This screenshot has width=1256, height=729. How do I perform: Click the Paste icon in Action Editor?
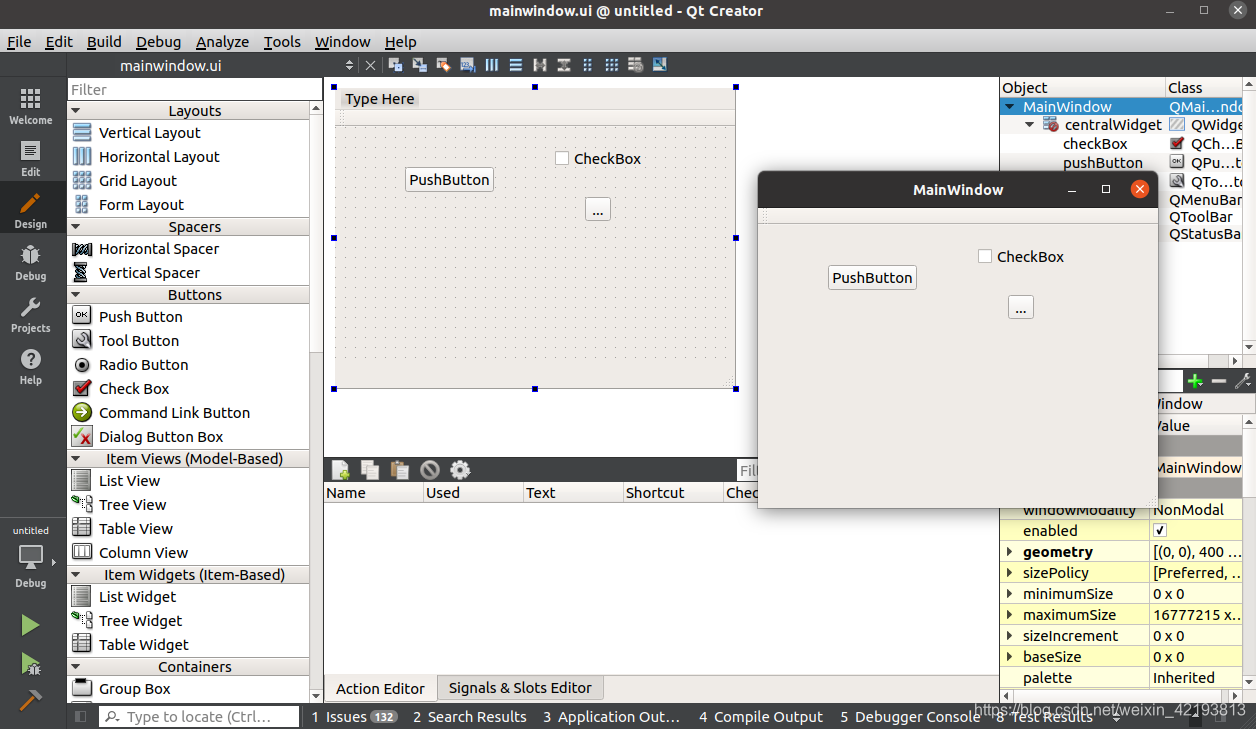click(x=400, y=470)
